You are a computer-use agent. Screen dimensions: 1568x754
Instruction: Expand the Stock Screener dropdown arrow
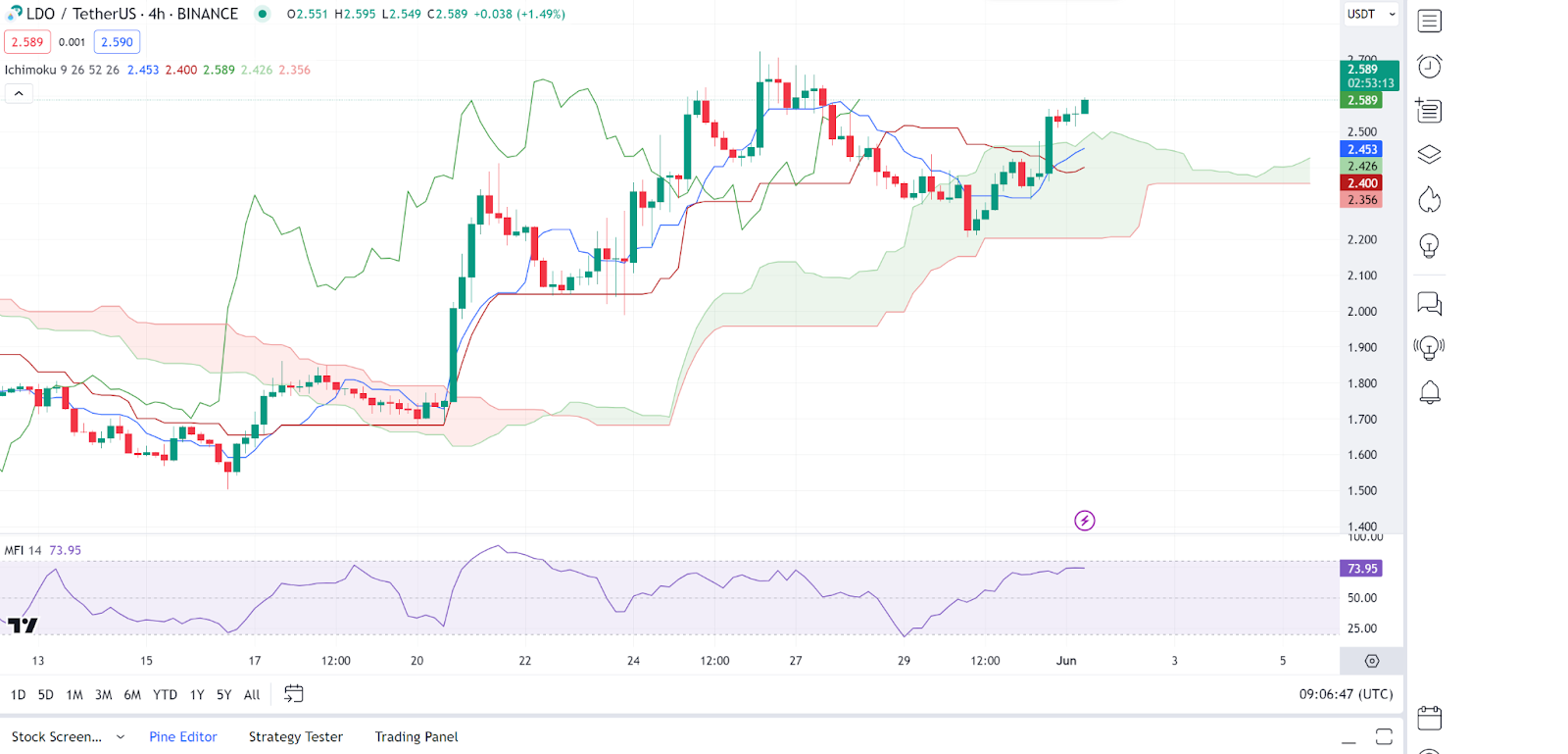coord(121,737)
